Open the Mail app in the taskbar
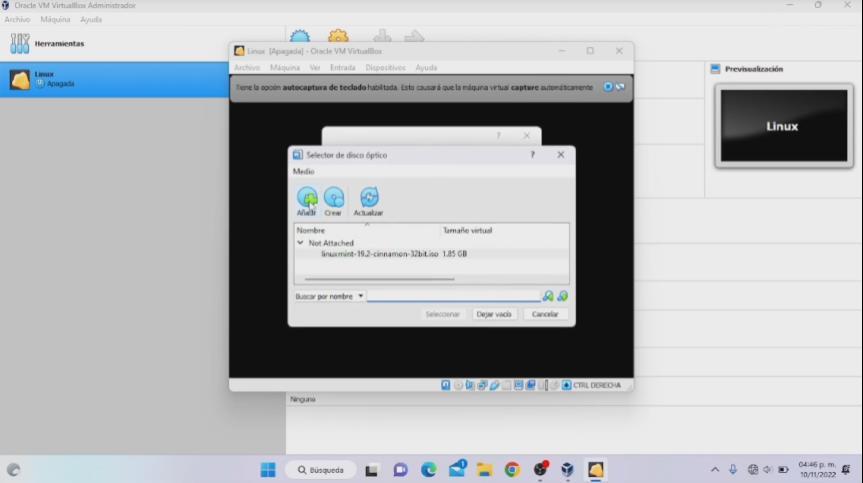The width and height of the screenshot is (863, 483). tap(457, 469)
